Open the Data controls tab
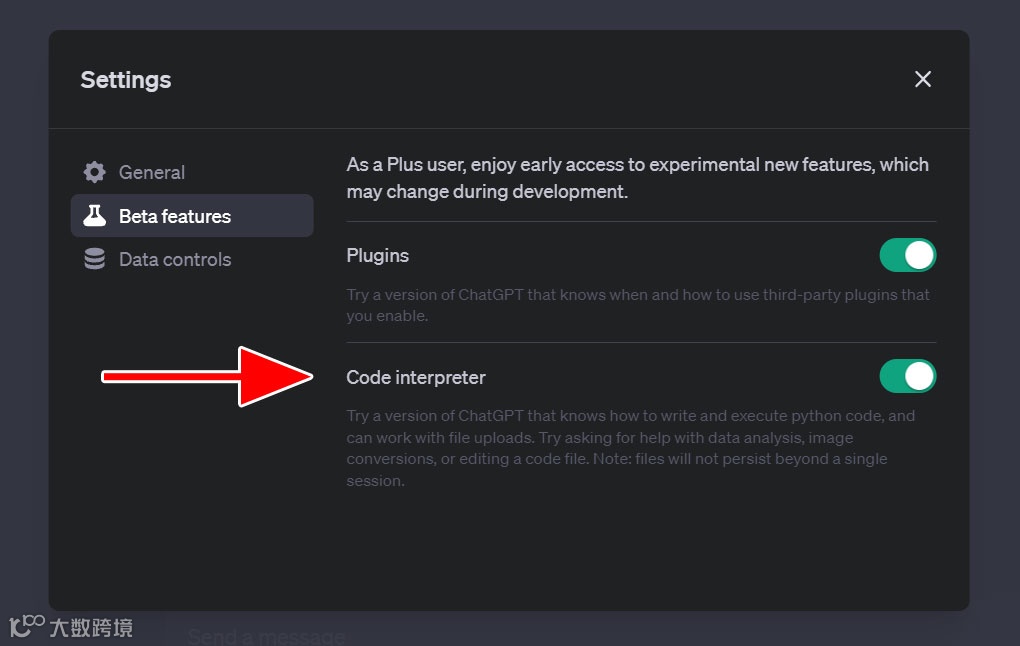This screenshot has width=1020, height=646. pos(192,259)
